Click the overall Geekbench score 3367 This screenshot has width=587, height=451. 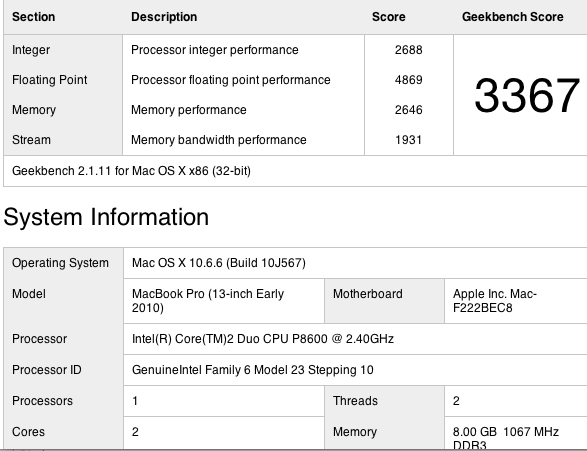pyautogui.click(x=527, y=95)
